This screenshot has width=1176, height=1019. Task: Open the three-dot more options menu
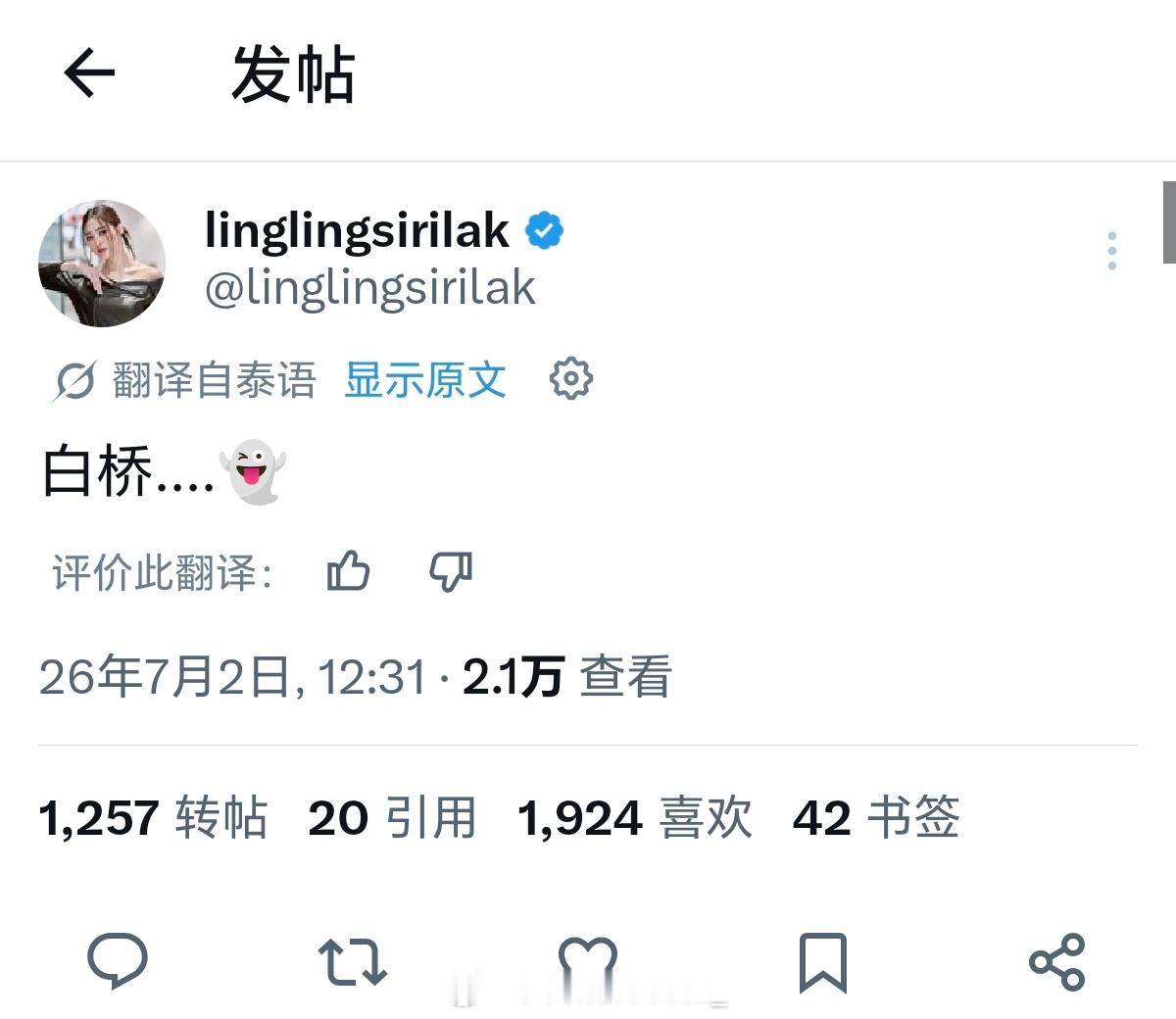(x=1111, y=251)
